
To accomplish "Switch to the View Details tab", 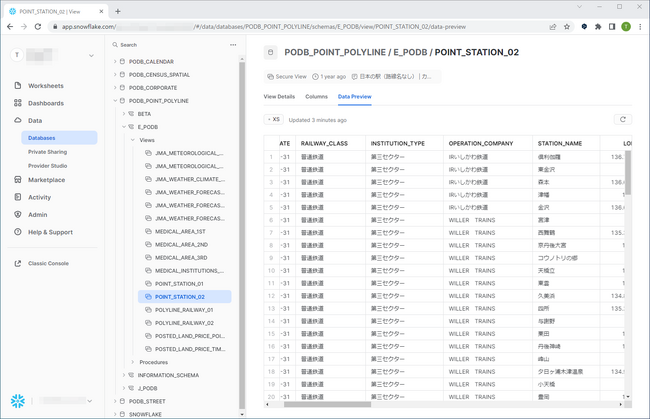I will click(x=279, y=97).
